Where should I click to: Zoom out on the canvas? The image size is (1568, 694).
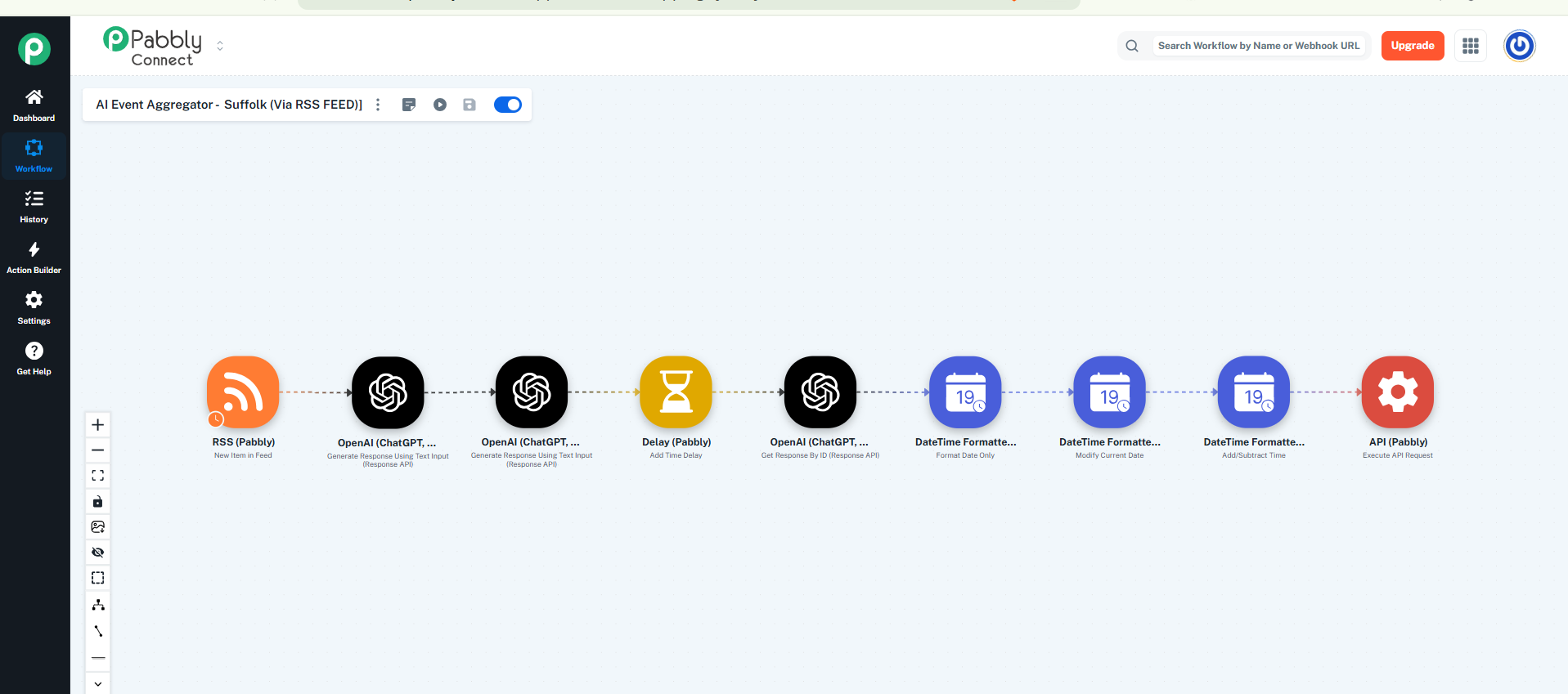pos(98,450)
